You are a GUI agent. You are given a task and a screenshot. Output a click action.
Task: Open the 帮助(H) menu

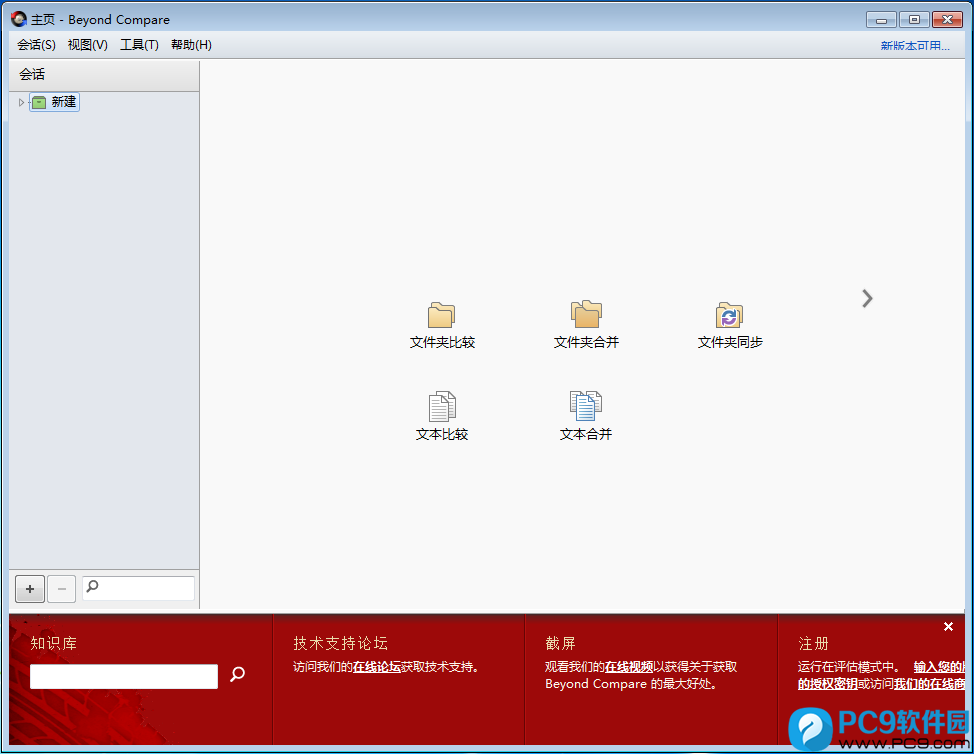(191, 45)
